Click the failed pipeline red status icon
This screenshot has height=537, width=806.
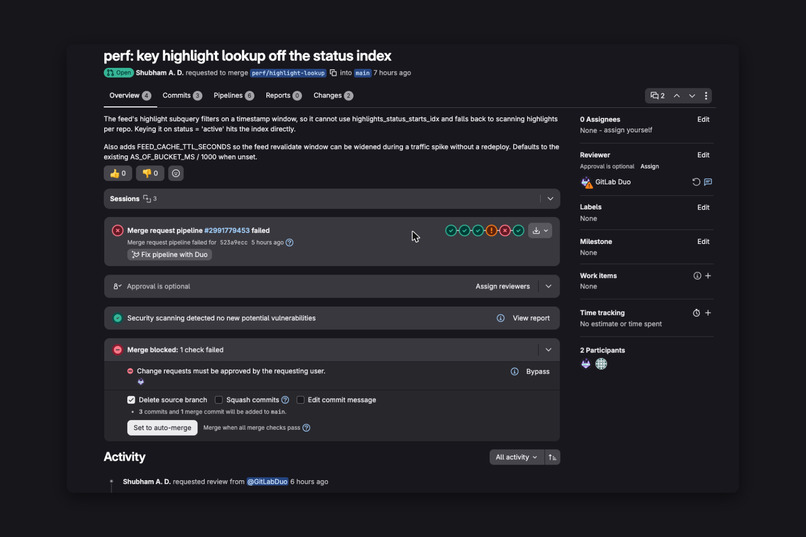click(x=118, y=230)
